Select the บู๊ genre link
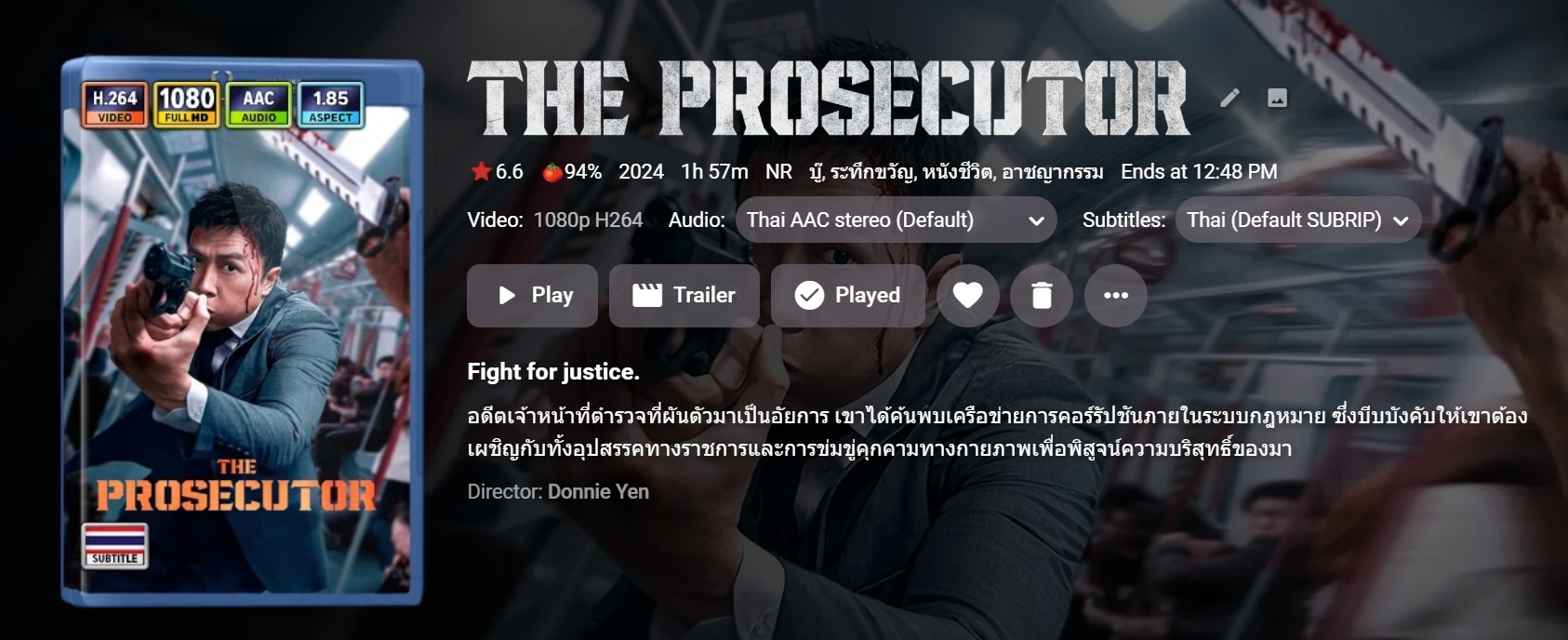Viewport: 1568px width, 640px height. click(816, 172)
